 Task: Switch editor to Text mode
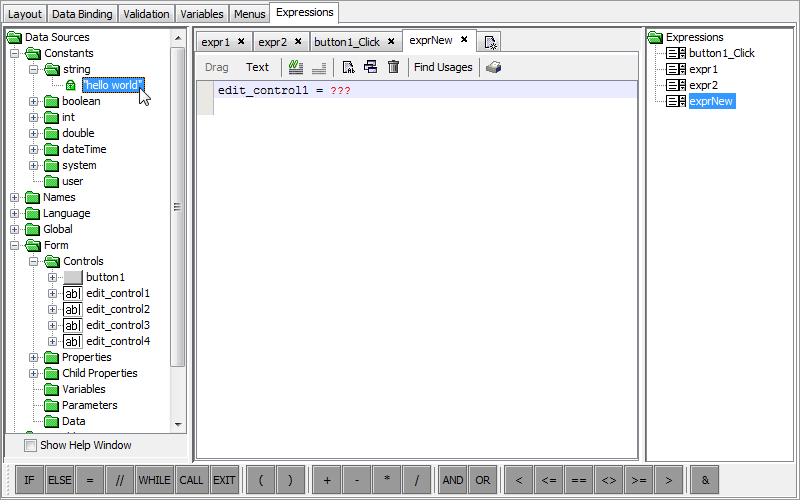(257, 67)
